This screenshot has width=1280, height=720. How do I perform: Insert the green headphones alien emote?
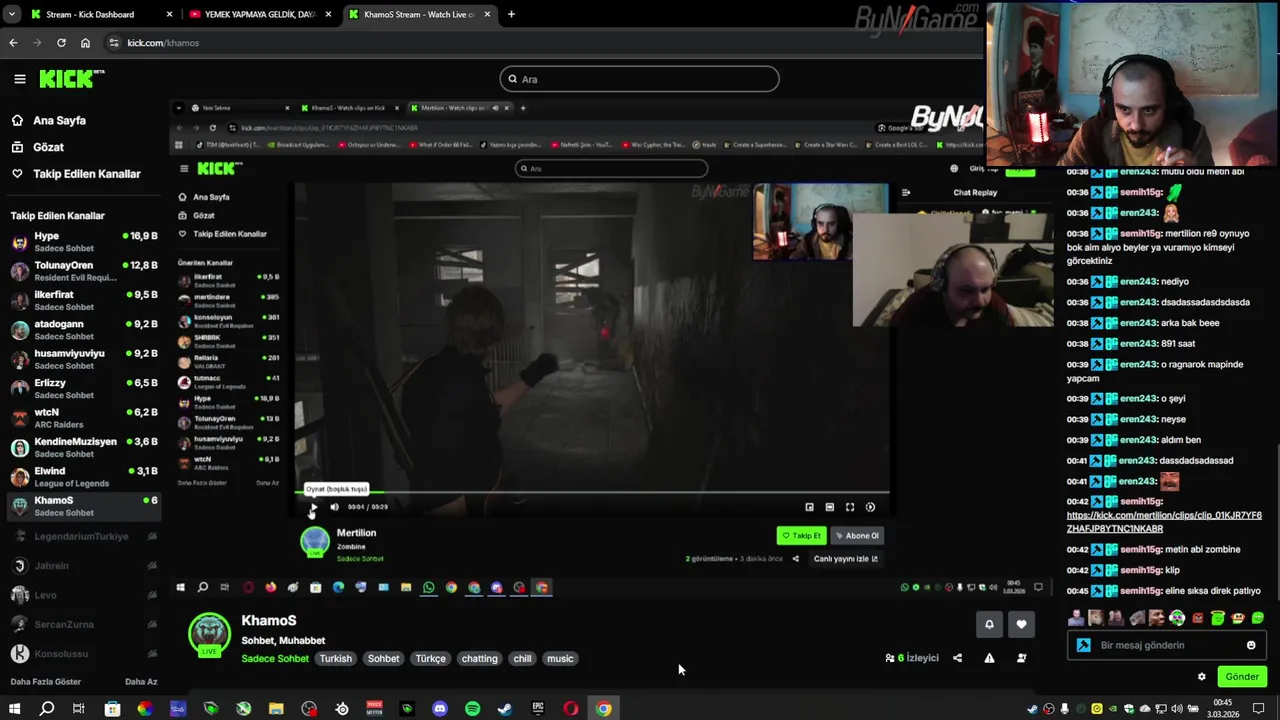point(1177,618)
